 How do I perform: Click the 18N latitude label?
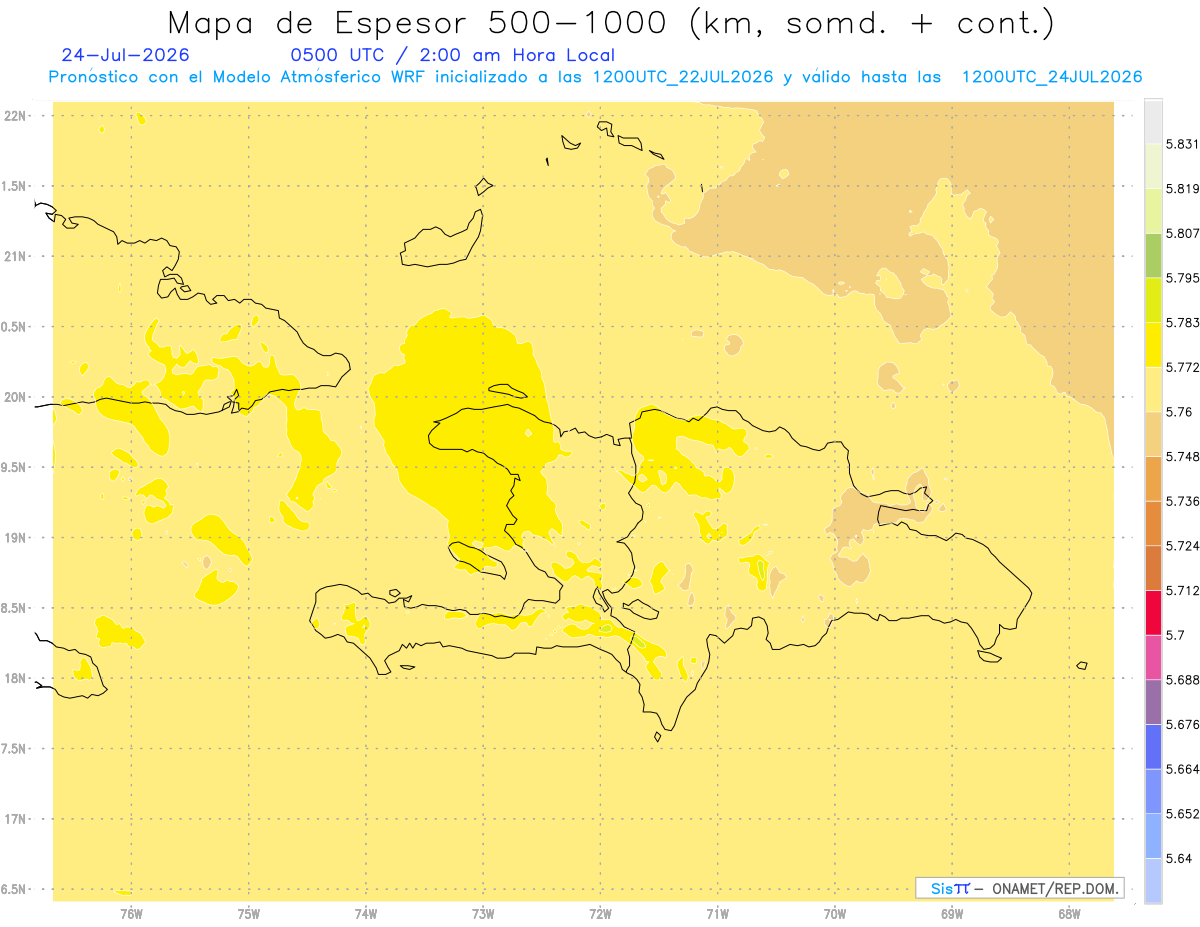[x=16, y=678]
